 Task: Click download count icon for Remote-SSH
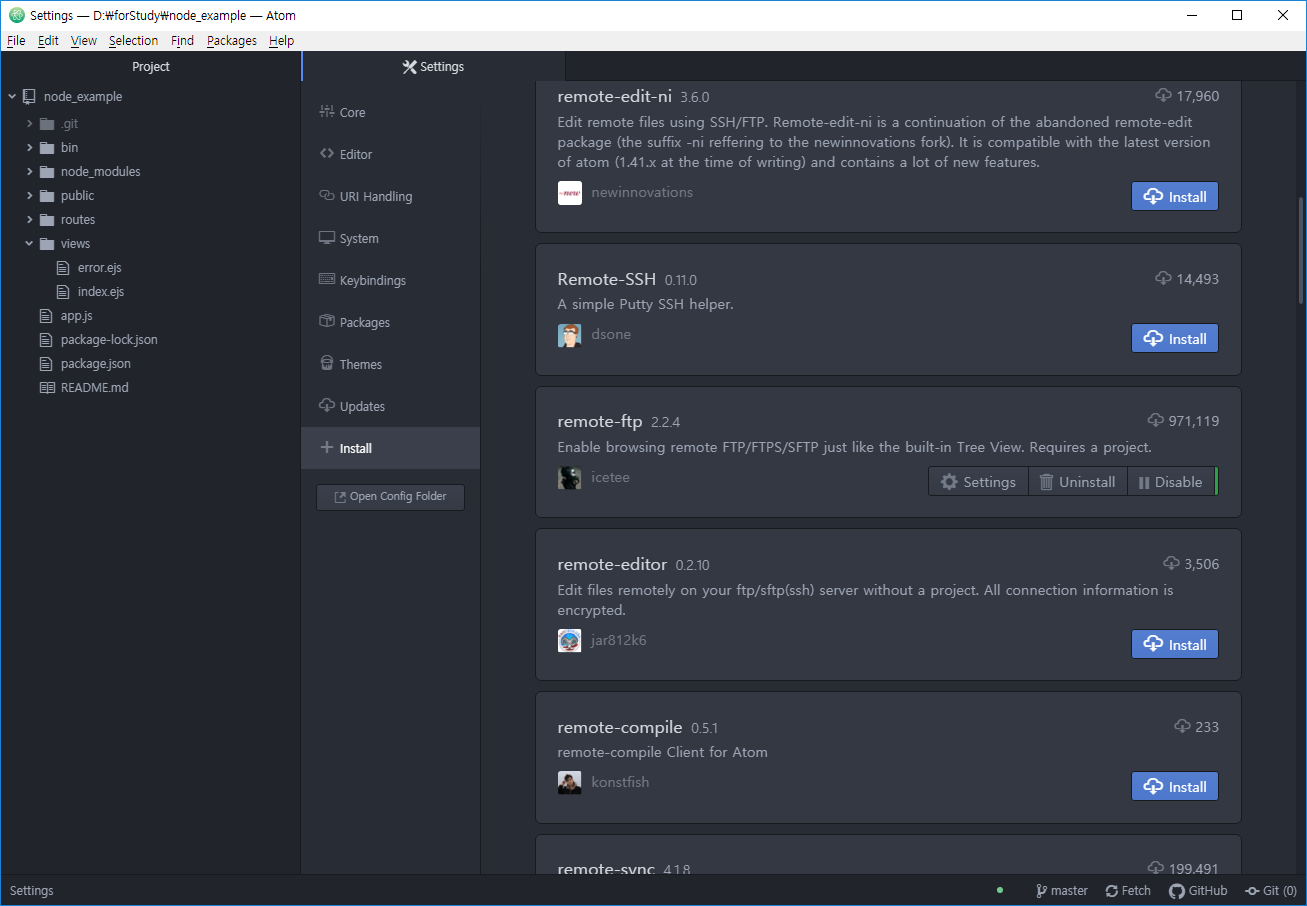click(1163, 279)
